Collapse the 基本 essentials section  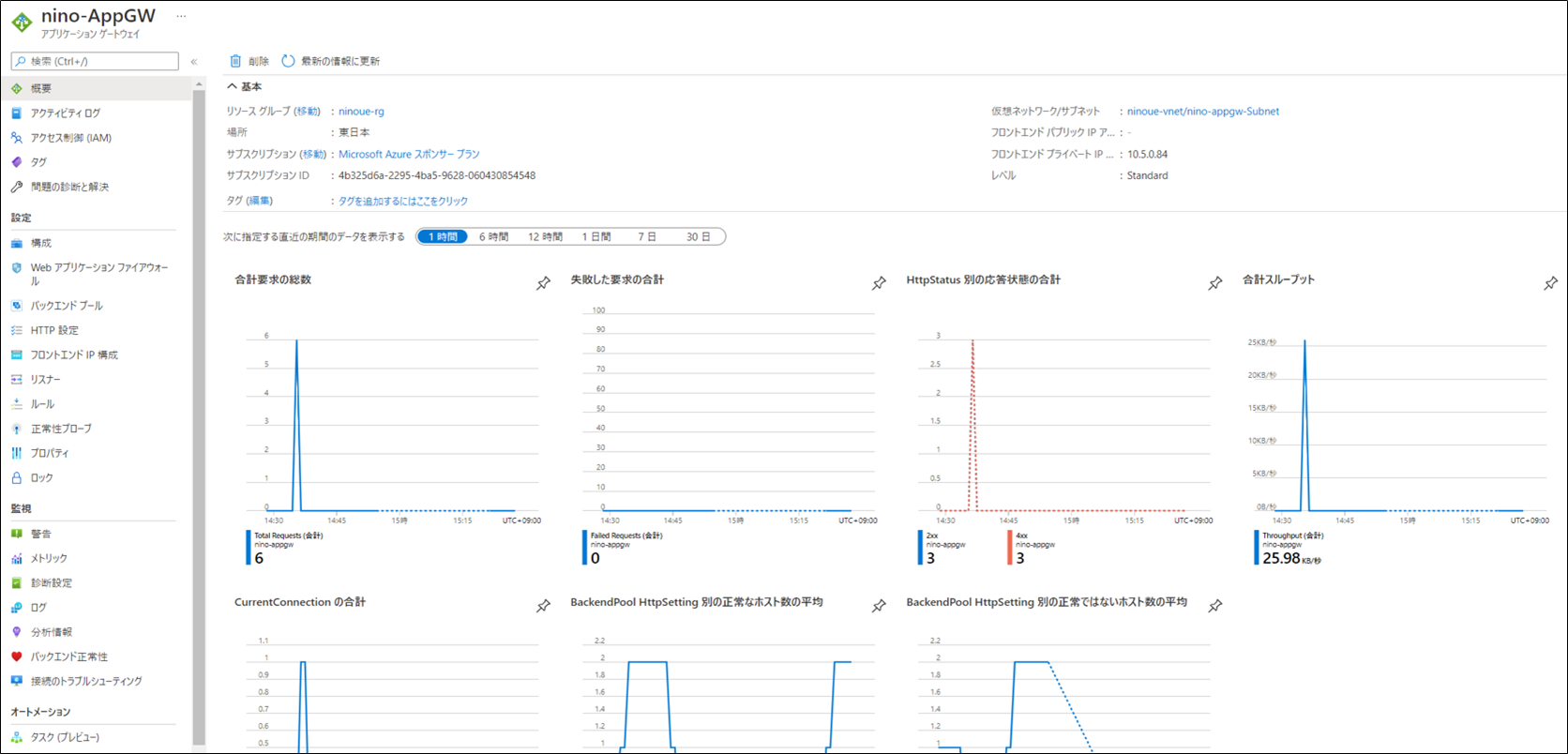point(244,86)
